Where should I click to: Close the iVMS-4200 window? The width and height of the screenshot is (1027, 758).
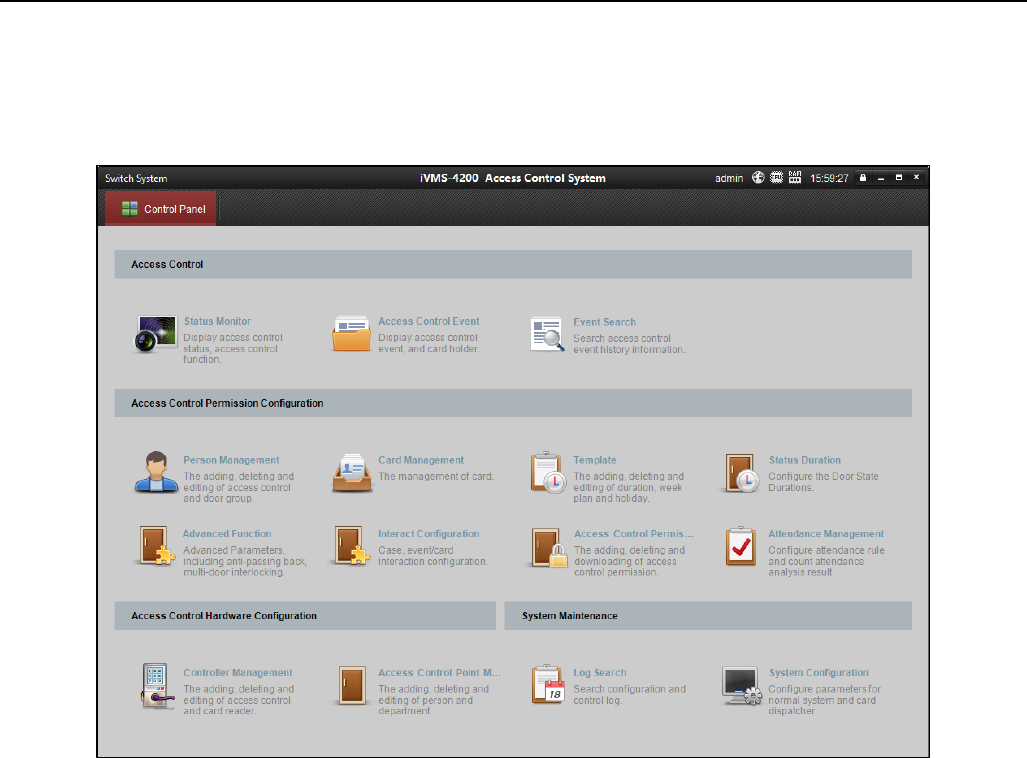pyautogui.click(x=916, y=178)
